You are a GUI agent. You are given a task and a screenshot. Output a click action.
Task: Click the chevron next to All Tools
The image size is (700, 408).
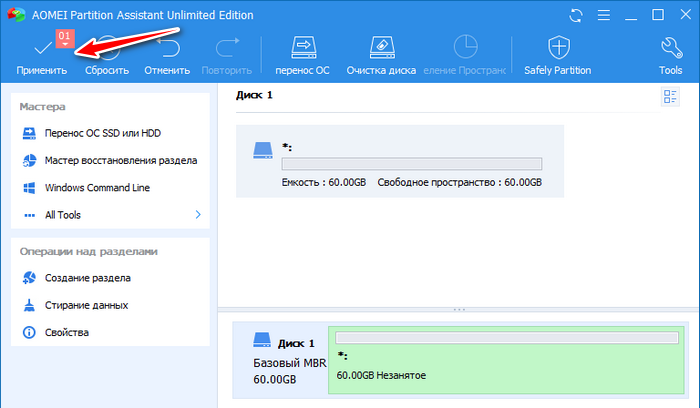click(198, 215)
